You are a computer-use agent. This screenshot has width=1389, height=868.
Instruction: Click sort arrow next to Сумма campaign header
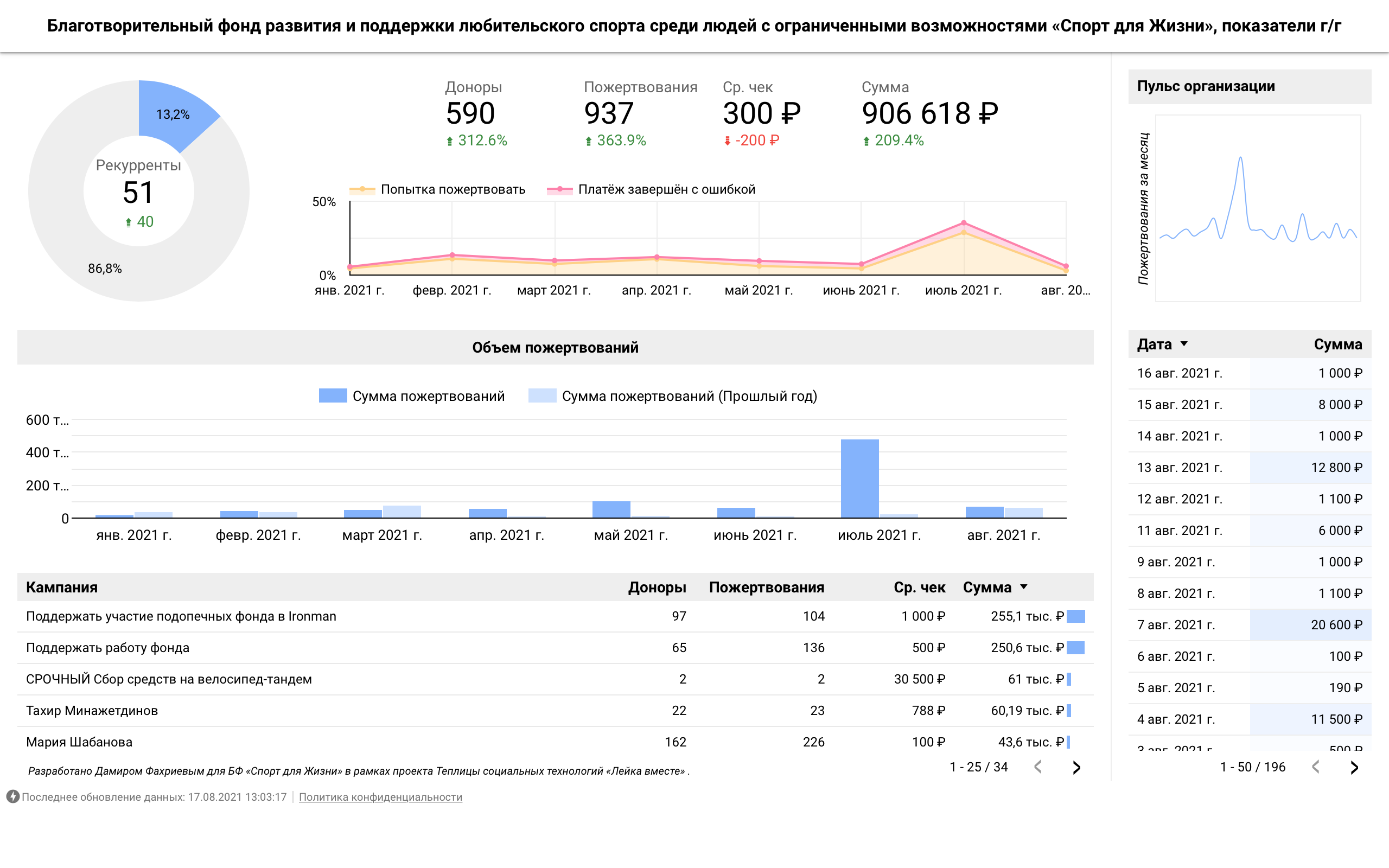click(x=1023, y=586)
